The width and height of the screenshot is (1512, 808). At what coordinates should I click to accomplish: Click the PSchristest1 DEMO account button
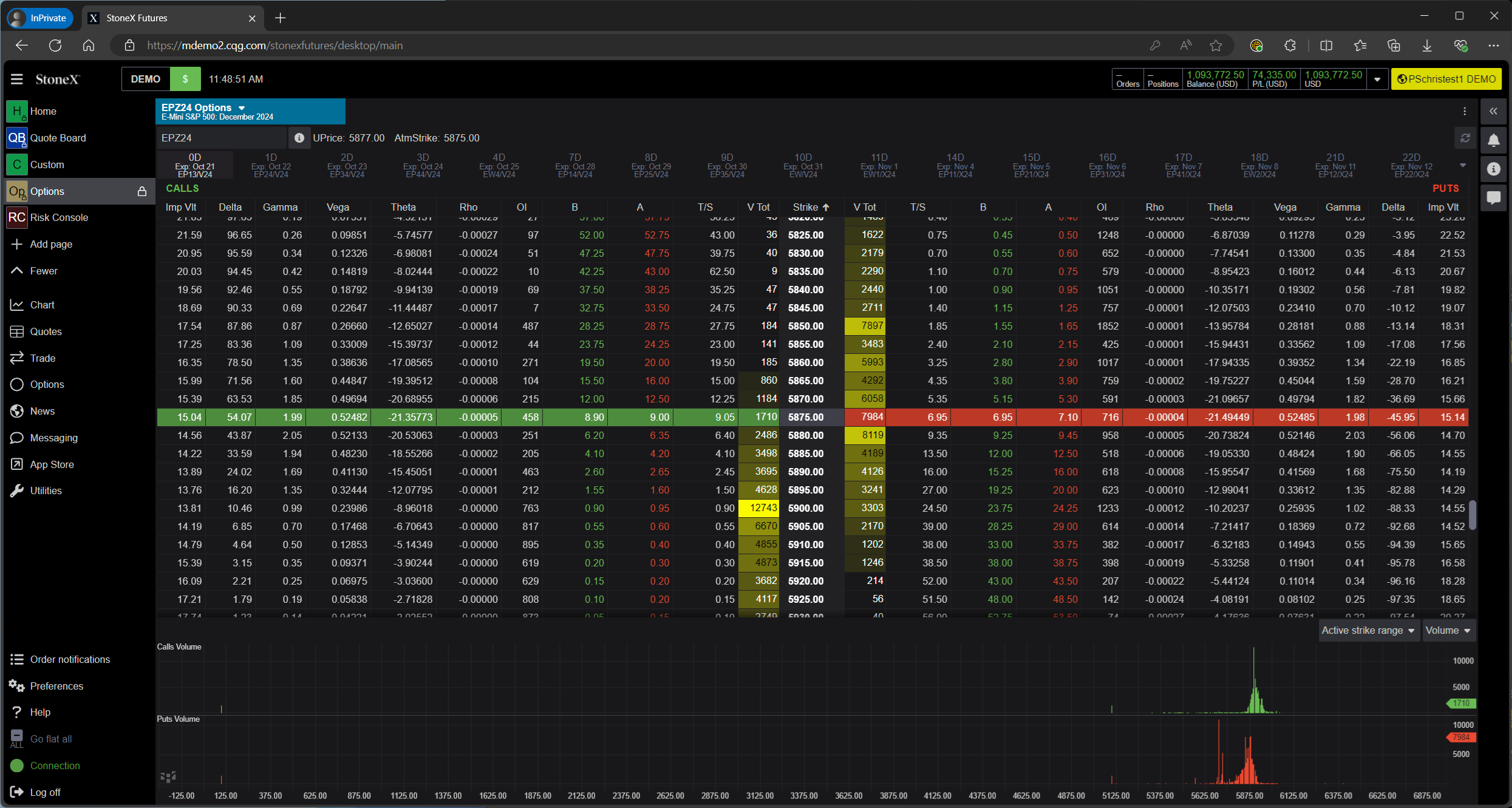point(1446,78)
